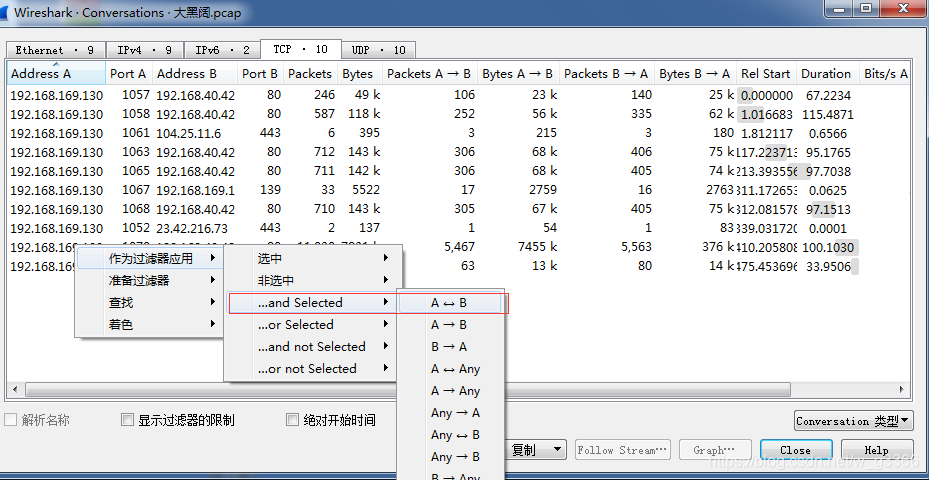
Task: Select A ↔ B direction option
Action: pos(450,303)
